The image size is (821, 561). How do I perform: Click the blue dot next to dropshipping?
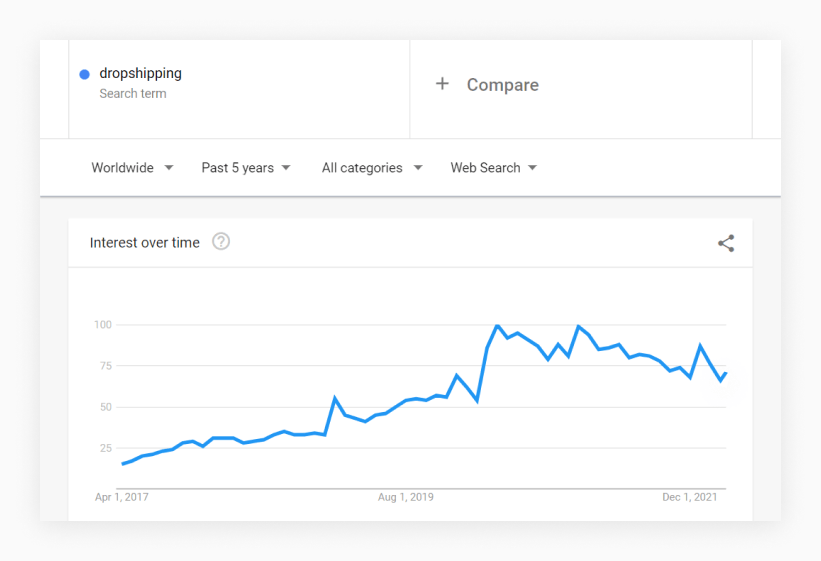(x=84, y=74)
